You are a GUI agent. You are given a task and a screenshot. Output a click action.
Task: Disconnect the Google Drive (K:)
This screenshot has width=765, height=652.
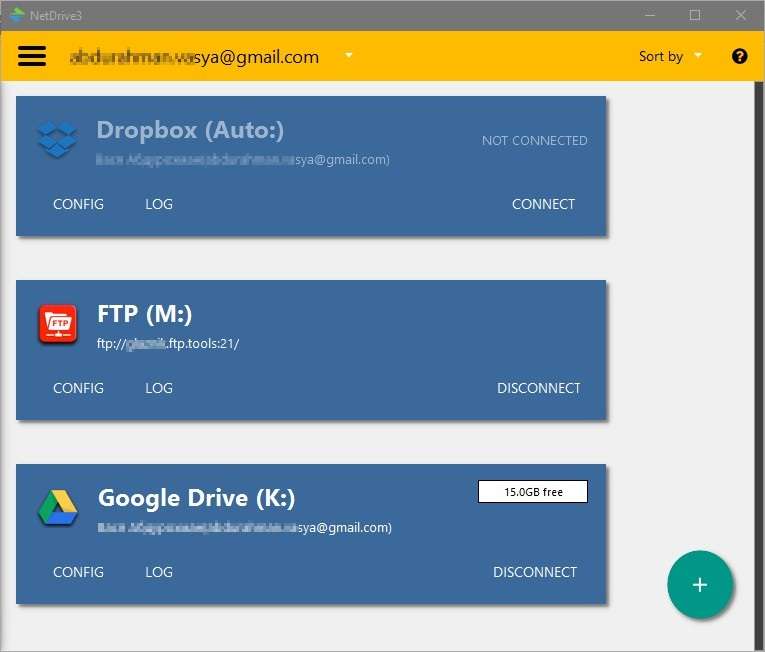pos(535,572)
